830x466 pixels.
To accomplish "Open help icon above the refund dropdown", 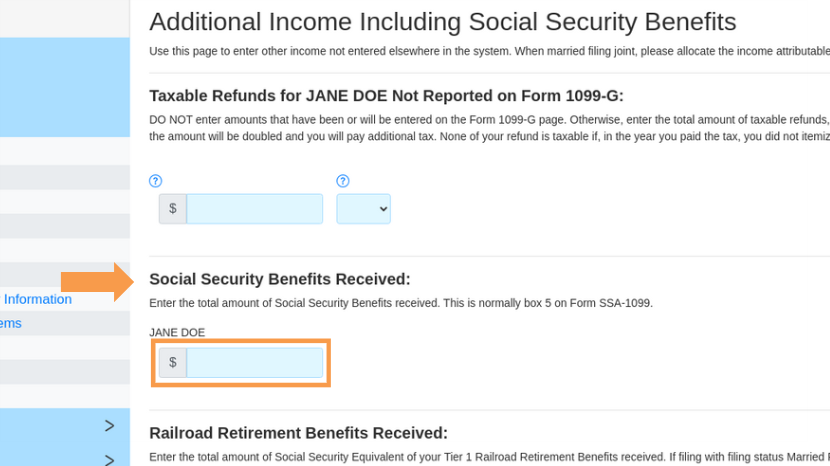I will tap(343, 181).
